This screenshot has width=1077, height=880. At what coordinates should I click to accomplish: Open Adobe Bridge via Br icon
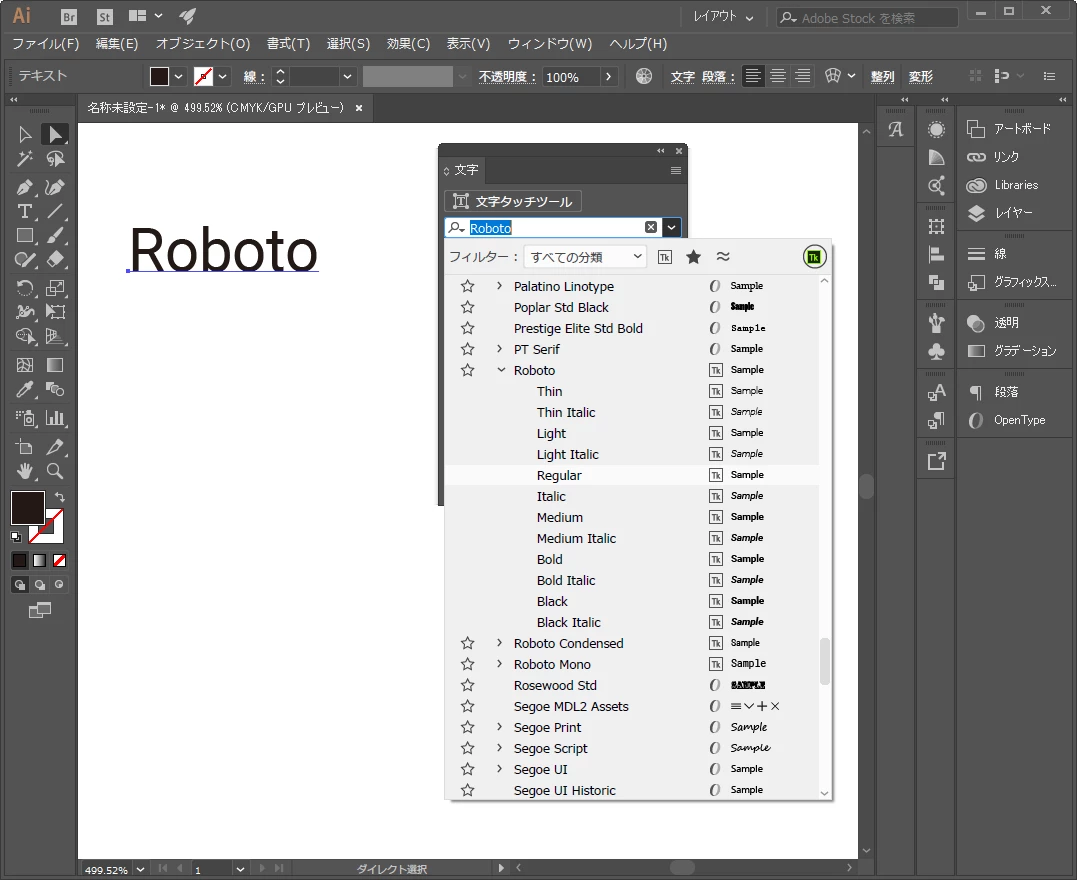point(69,17)
